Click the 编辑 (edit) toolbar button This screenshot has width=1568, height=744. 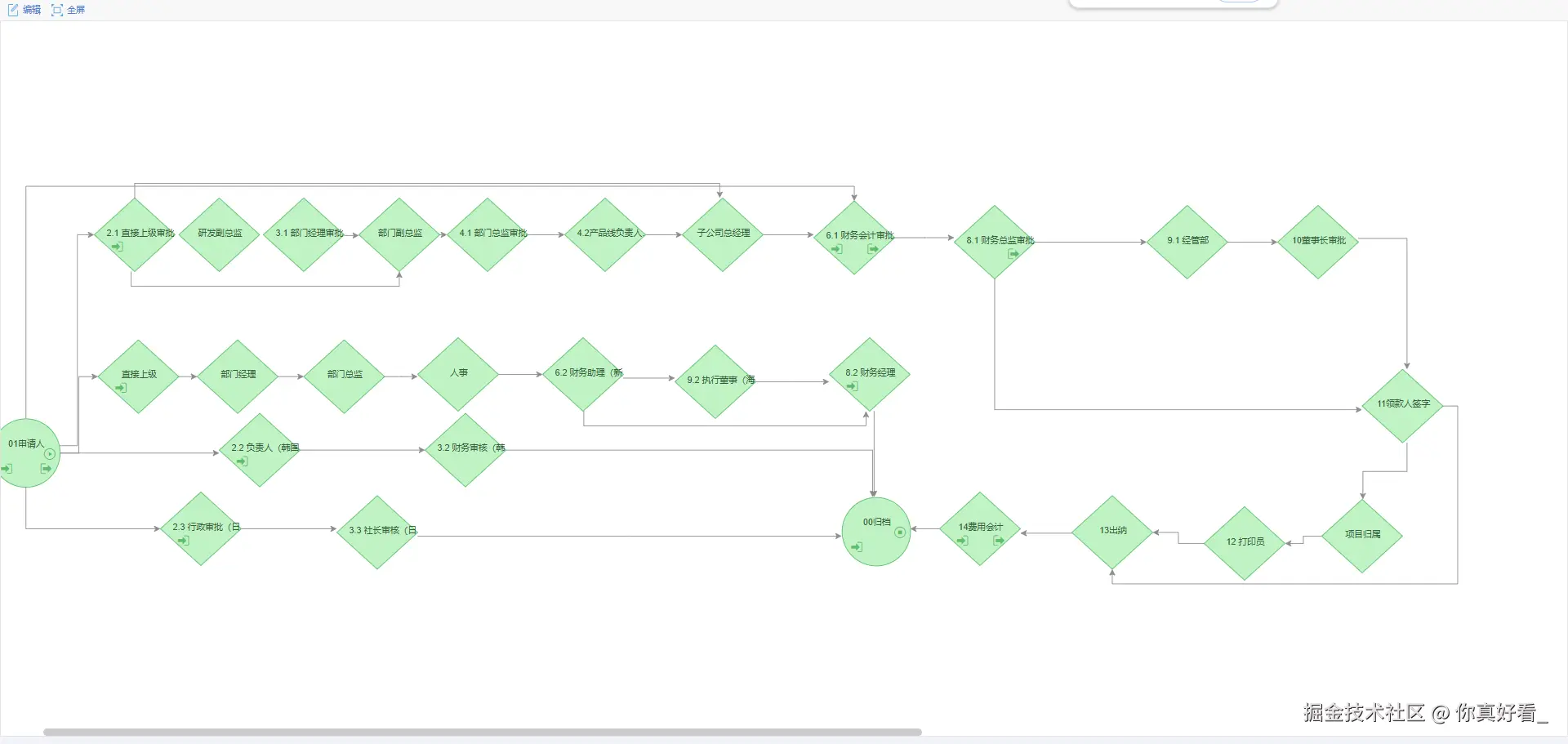pyautogui.click(x=24, y=10)
